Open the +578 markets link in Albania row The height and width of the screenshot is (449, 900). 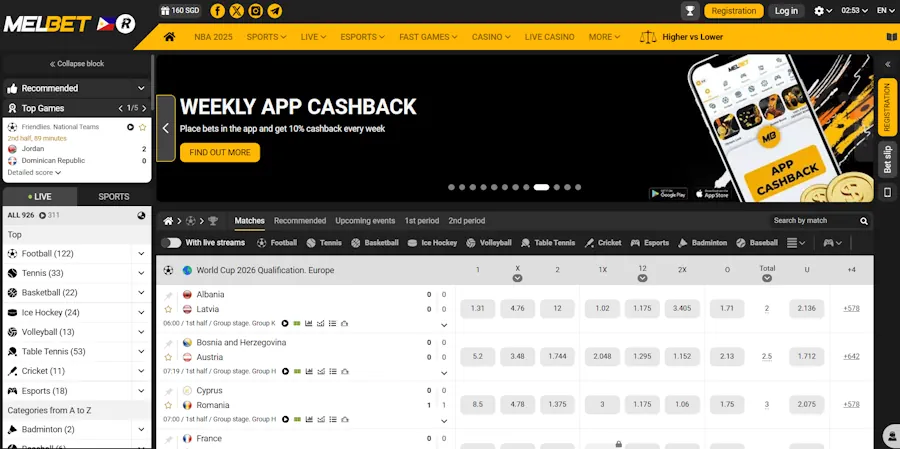[851, 308]
